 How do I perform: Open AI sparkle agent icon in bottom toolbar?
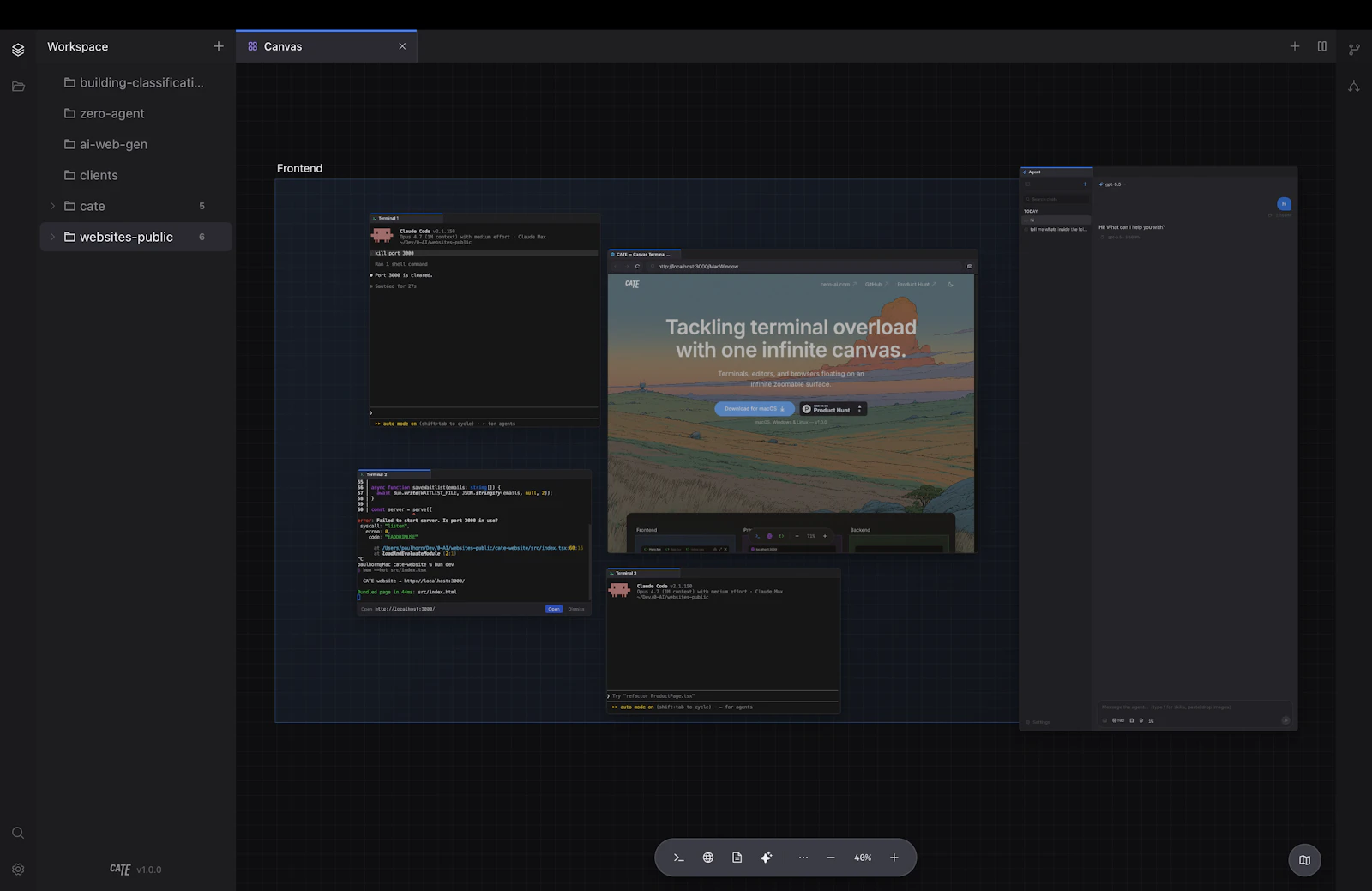[767, 858]
